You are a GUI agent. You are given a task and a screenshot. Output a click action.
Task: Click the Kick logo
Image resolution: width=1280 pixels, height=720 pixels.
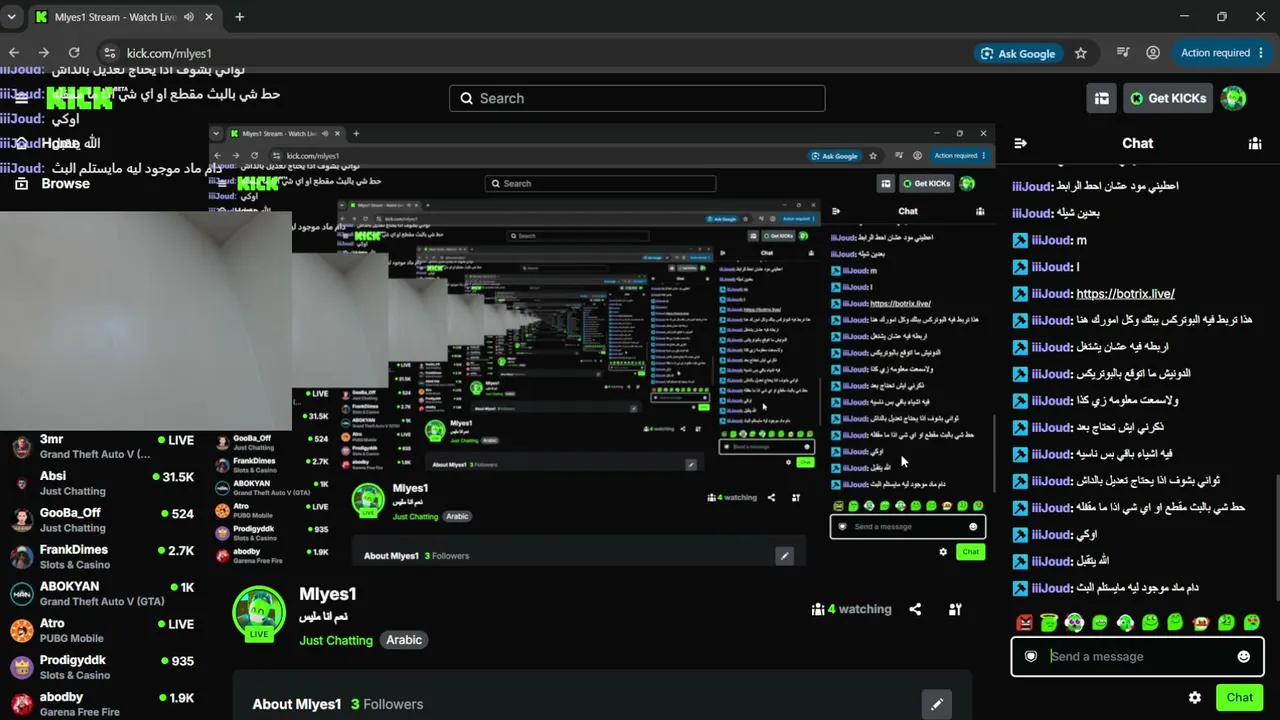[x=80, y=98]
